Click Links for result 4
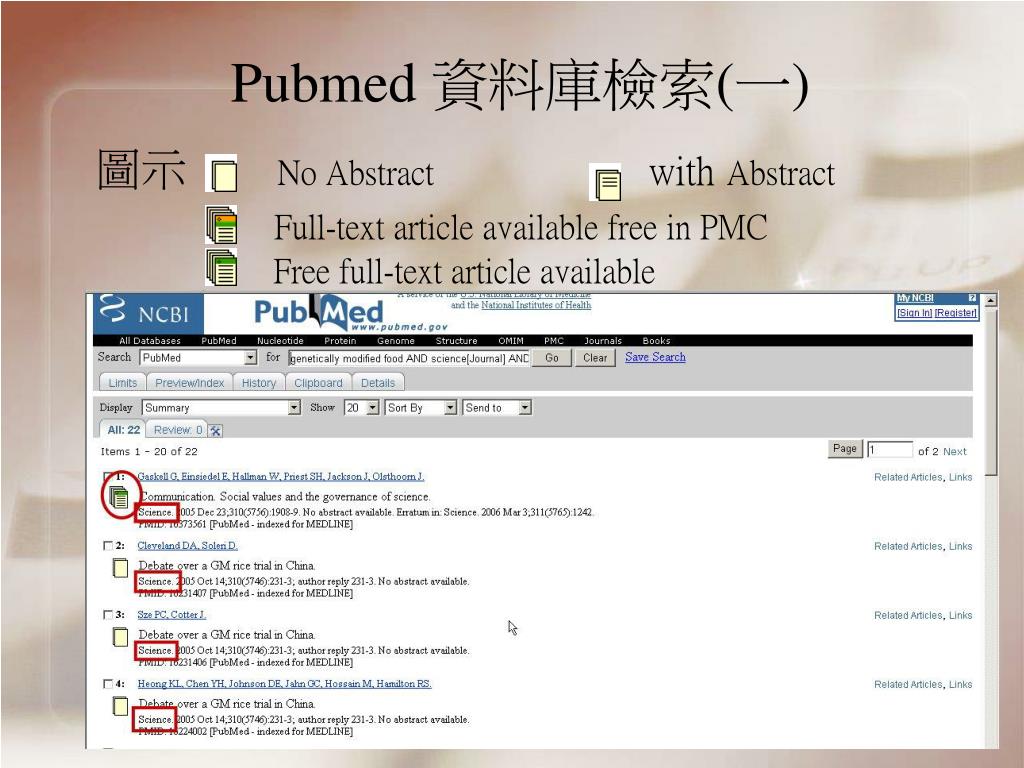The image size is (1024, 768). pos(960,684)
